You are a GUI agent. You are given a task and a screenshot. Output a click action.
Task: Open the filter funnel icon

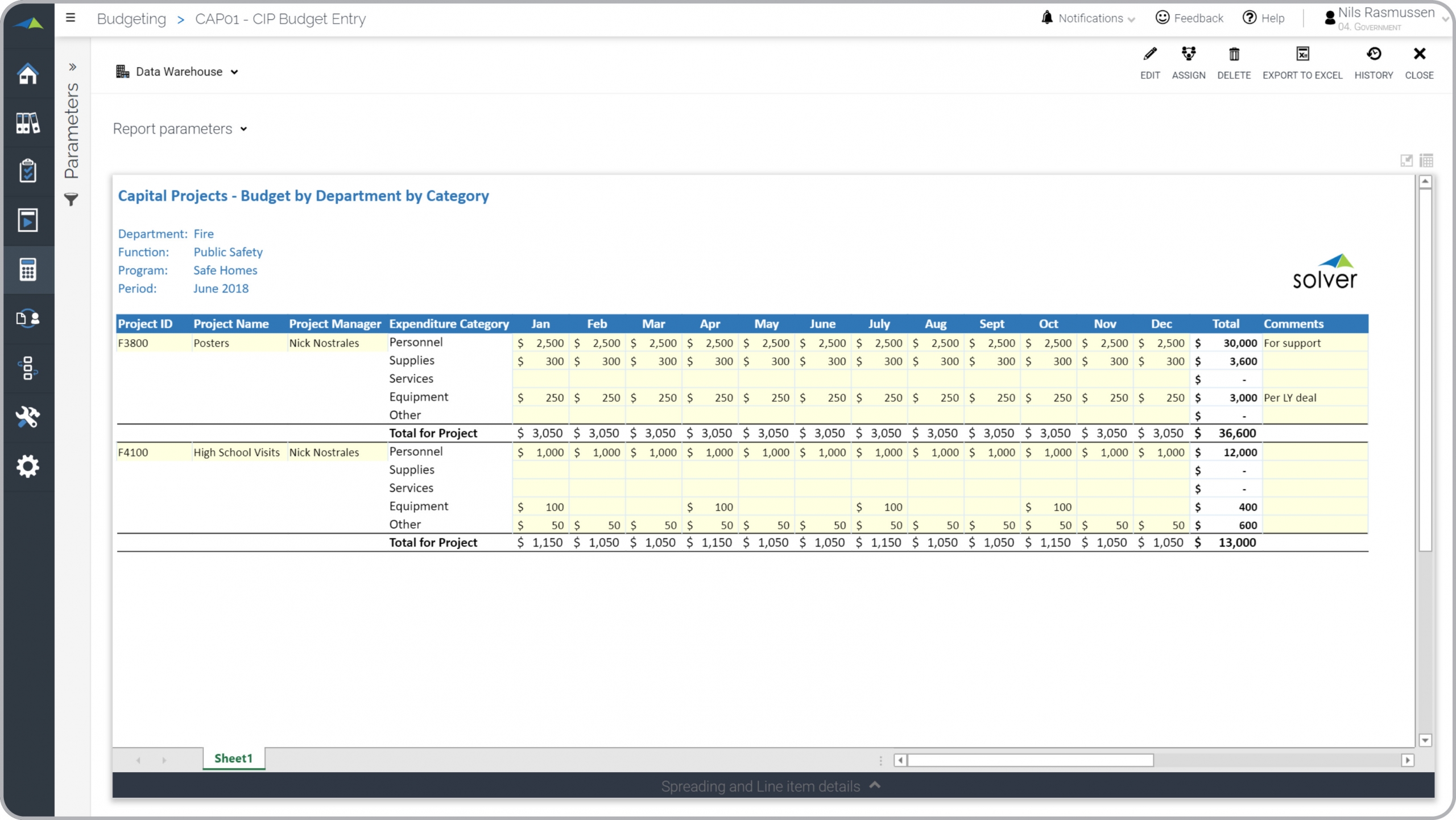(71, 200)
